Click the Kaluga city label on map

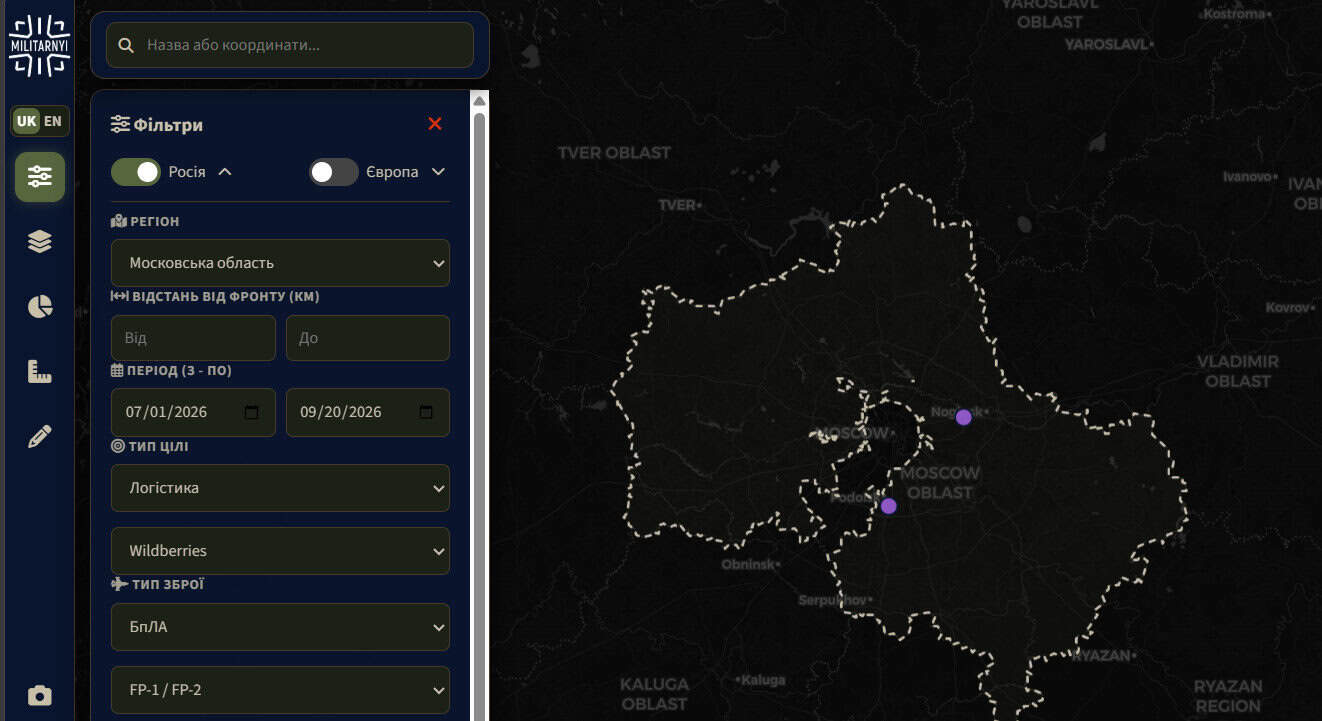tap(761, 680)
